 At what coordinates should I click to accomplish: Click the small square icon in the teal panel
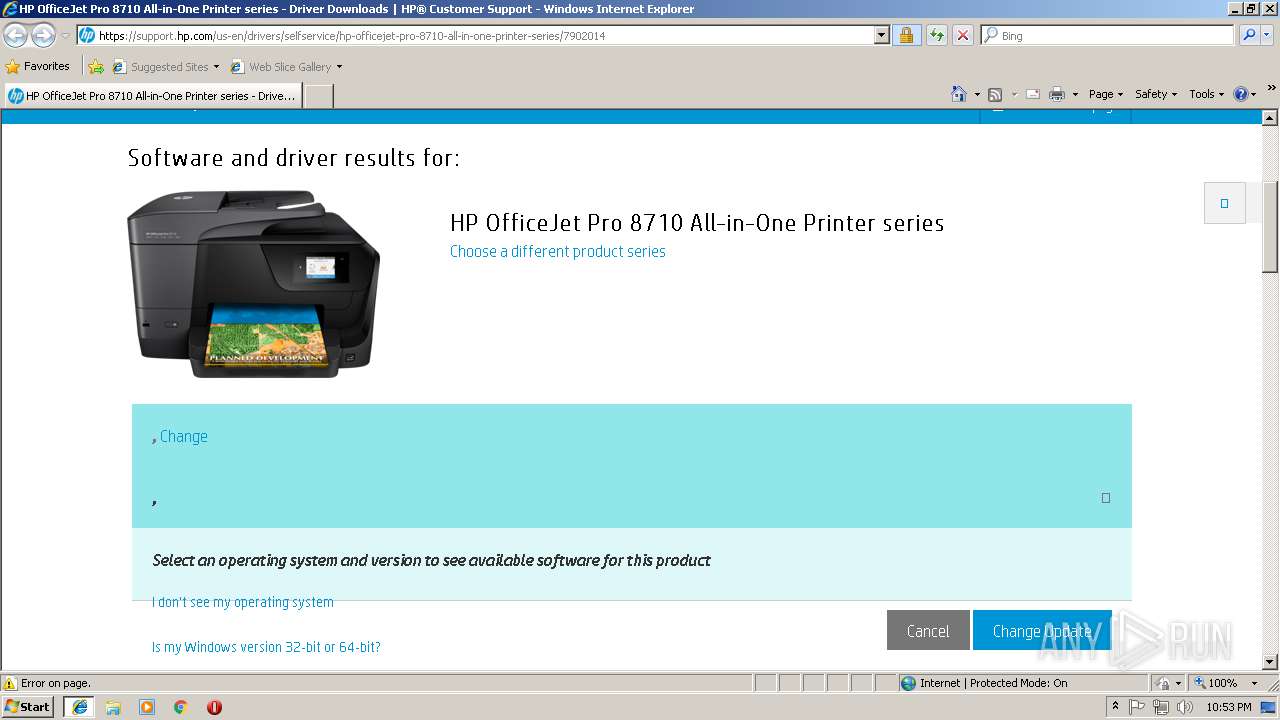[x=1106, y=498]
